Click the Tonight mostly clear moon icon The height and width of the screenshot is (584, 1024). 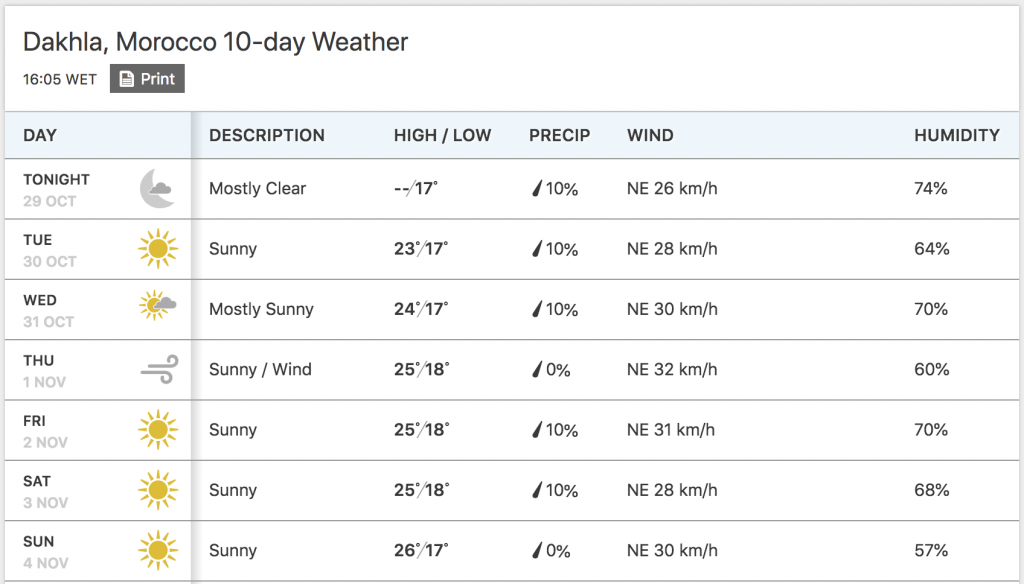(x=157, y=188)
